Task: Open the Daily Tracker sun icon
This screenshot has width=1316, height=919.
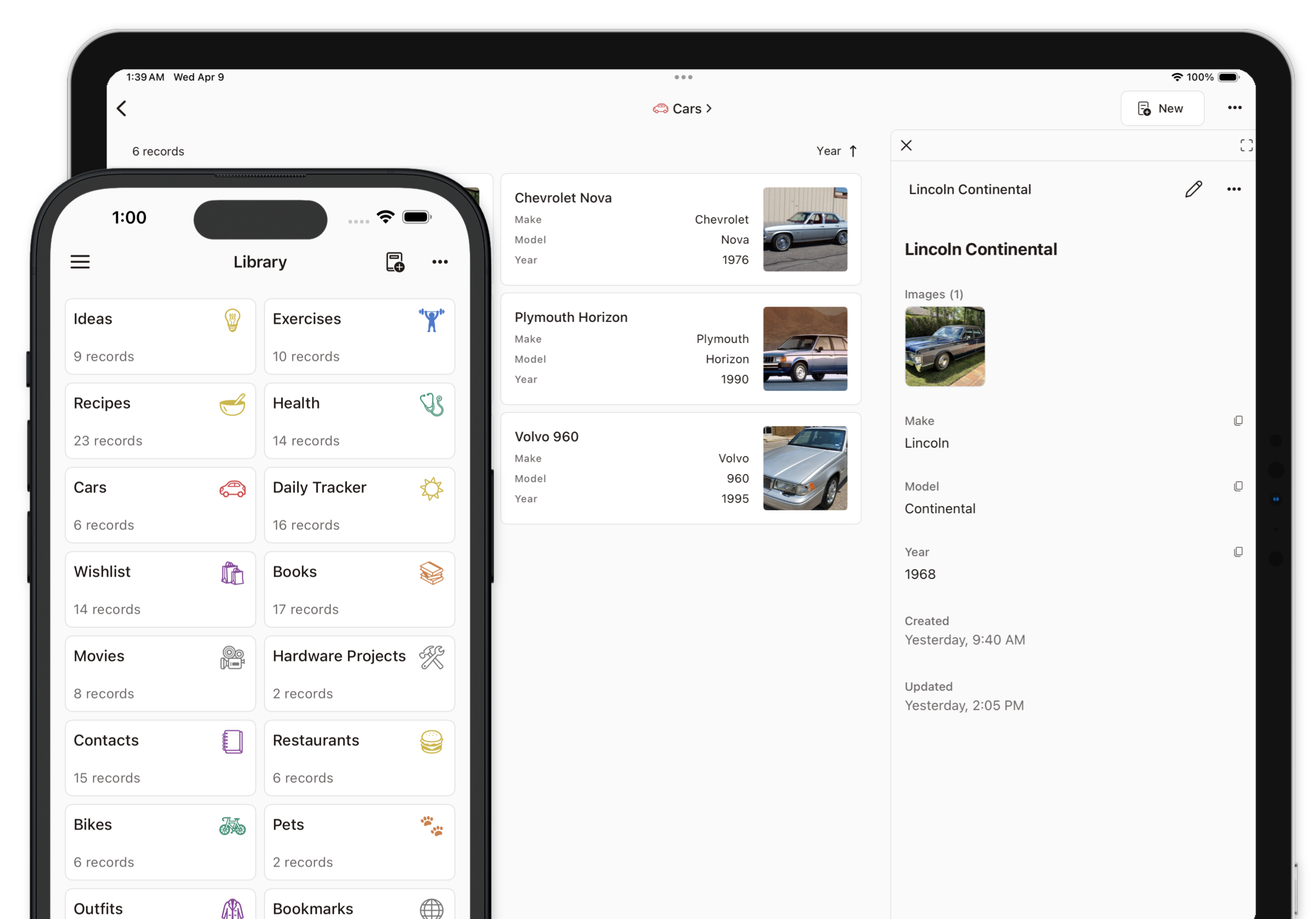Action: pos(431,489)
